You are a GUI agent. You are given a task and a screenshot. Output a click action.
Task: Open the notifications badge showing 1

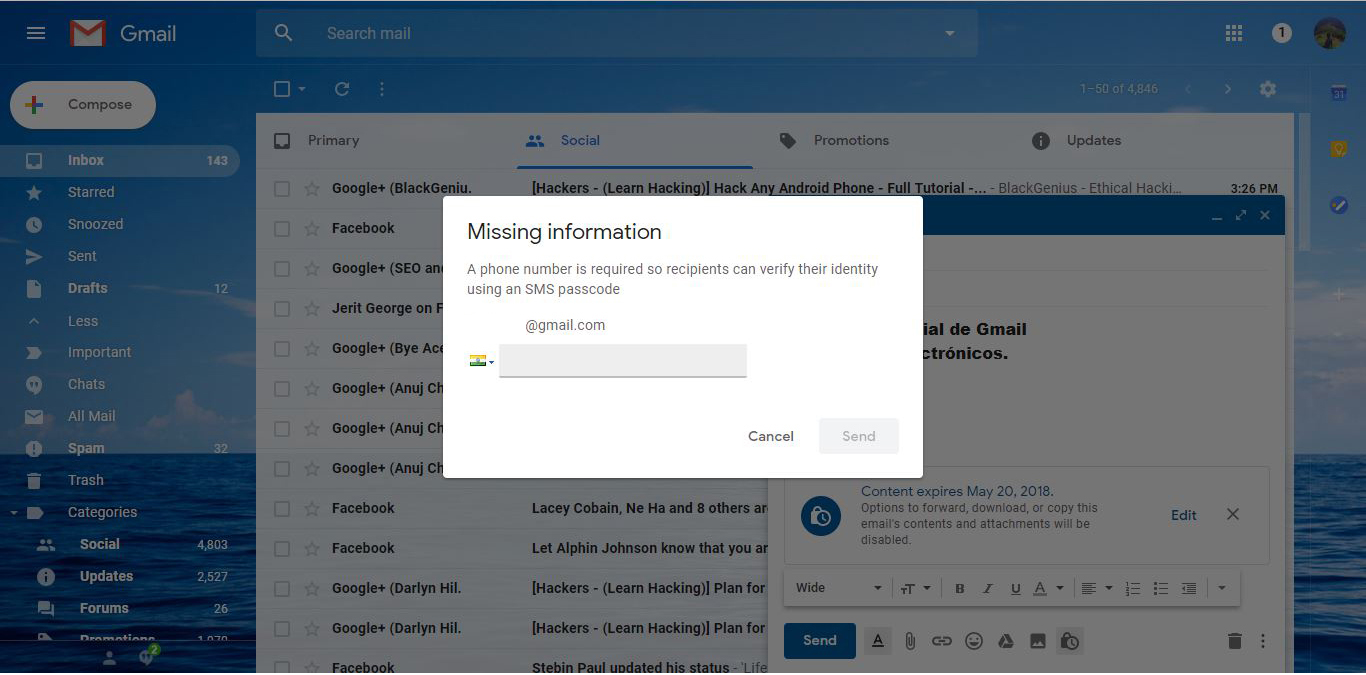point(1282,33)
